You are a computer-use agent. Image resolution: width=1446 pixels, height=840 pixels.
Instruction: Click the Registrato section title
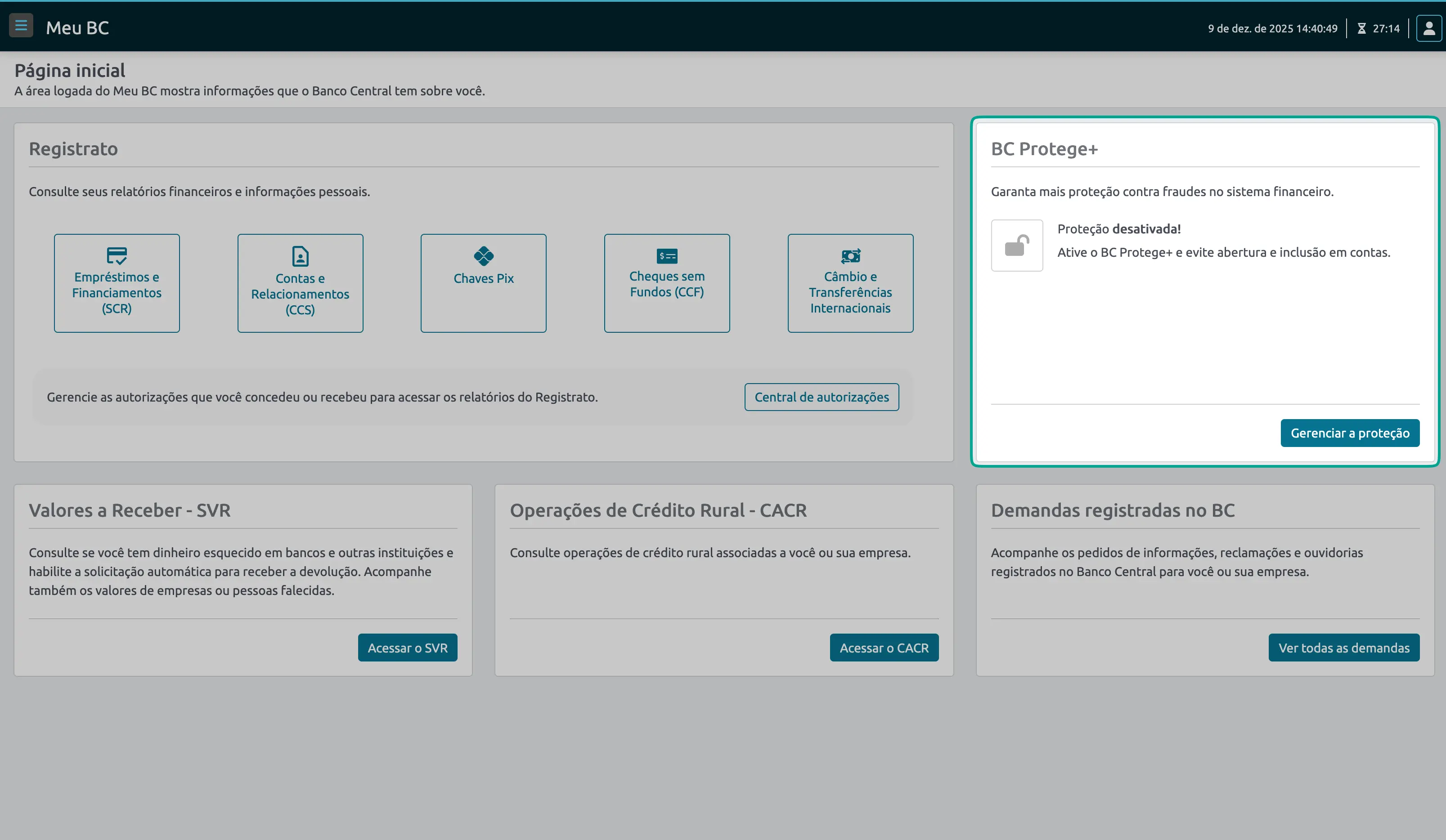(x=73, y=148)
